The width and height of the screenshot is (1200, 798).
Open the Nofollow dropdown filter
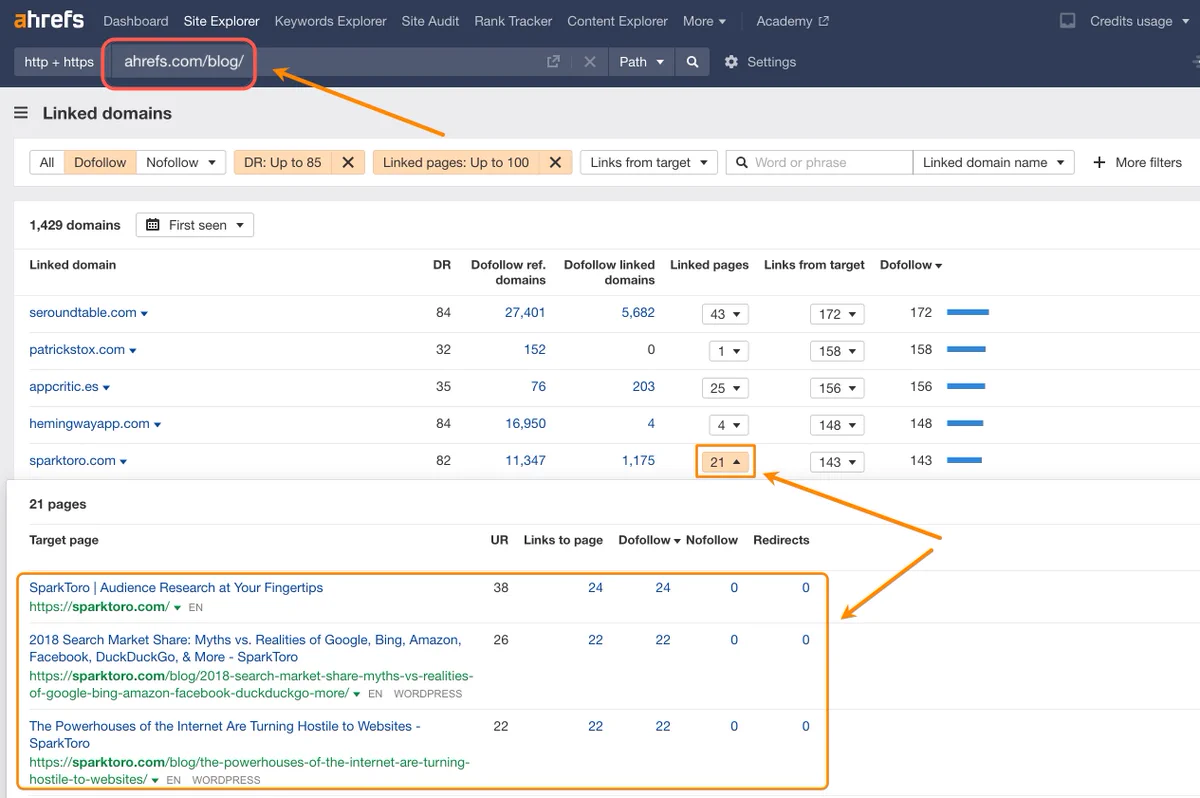(x=181, y=162)
